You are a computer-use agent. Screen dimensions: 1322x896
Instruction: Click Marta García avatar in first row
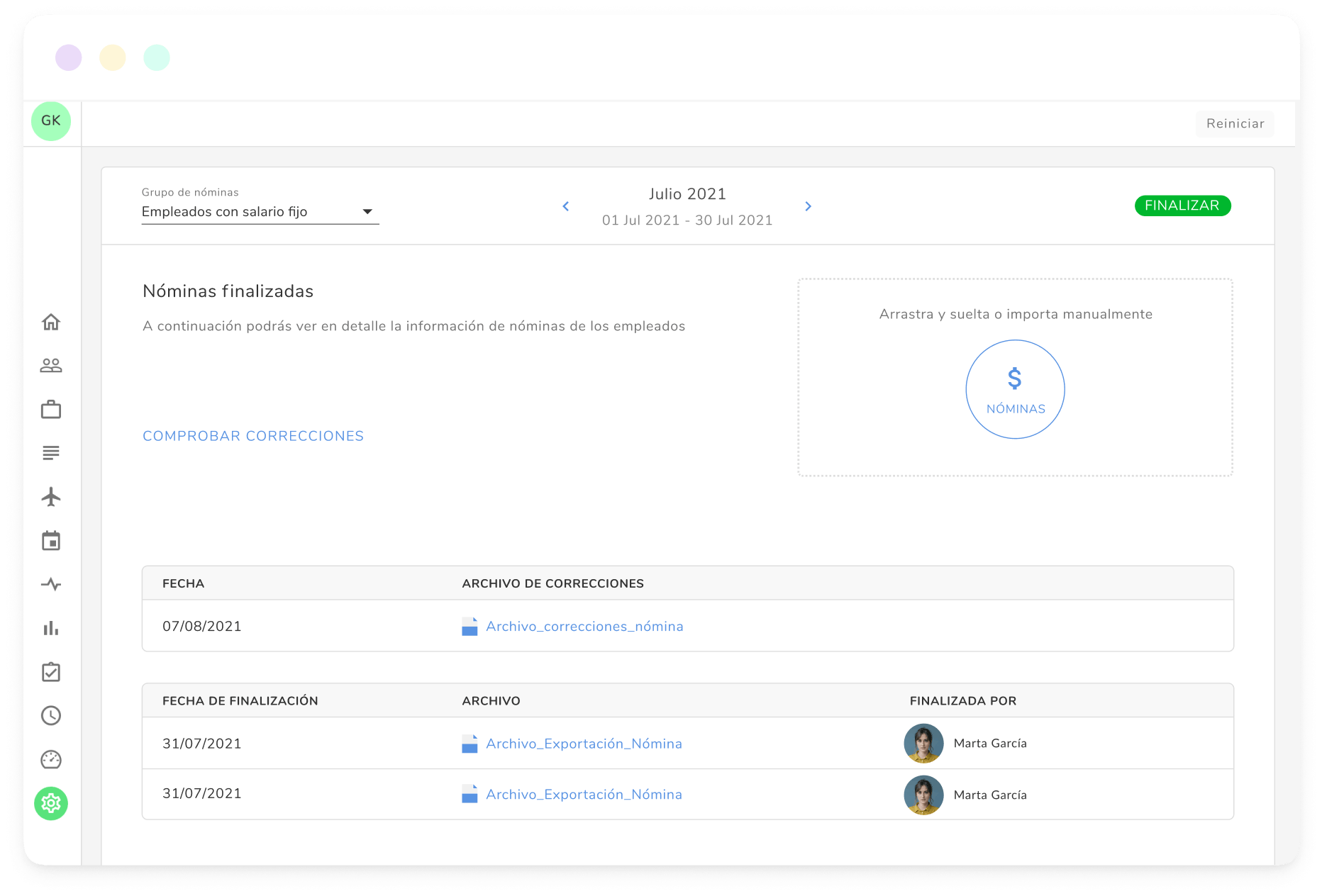coord(923,743)
